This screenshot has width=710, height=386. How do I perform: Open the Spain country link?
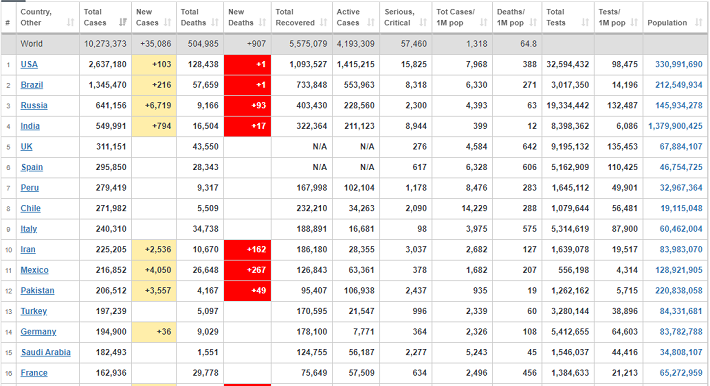click(32, 167)
